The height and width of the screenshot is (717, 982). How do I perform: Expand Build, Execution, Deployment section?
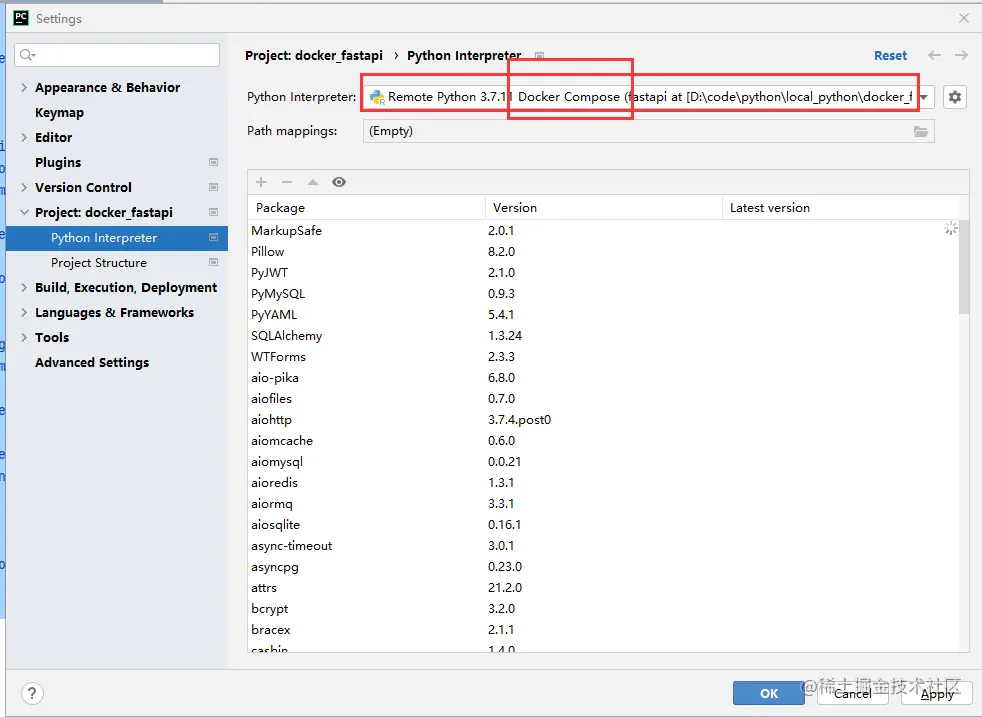coord(24,287)
